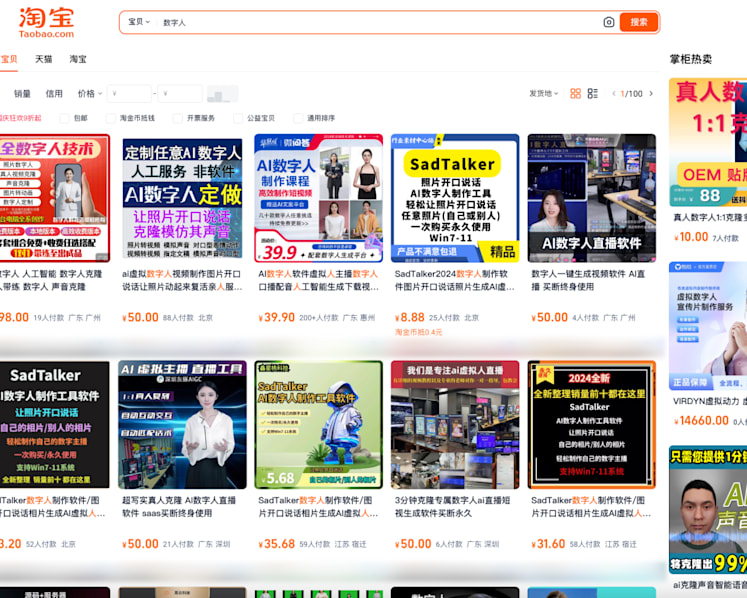
Task: Open AI数字人直播软件 product thumbnail
Action: (592, 198)
